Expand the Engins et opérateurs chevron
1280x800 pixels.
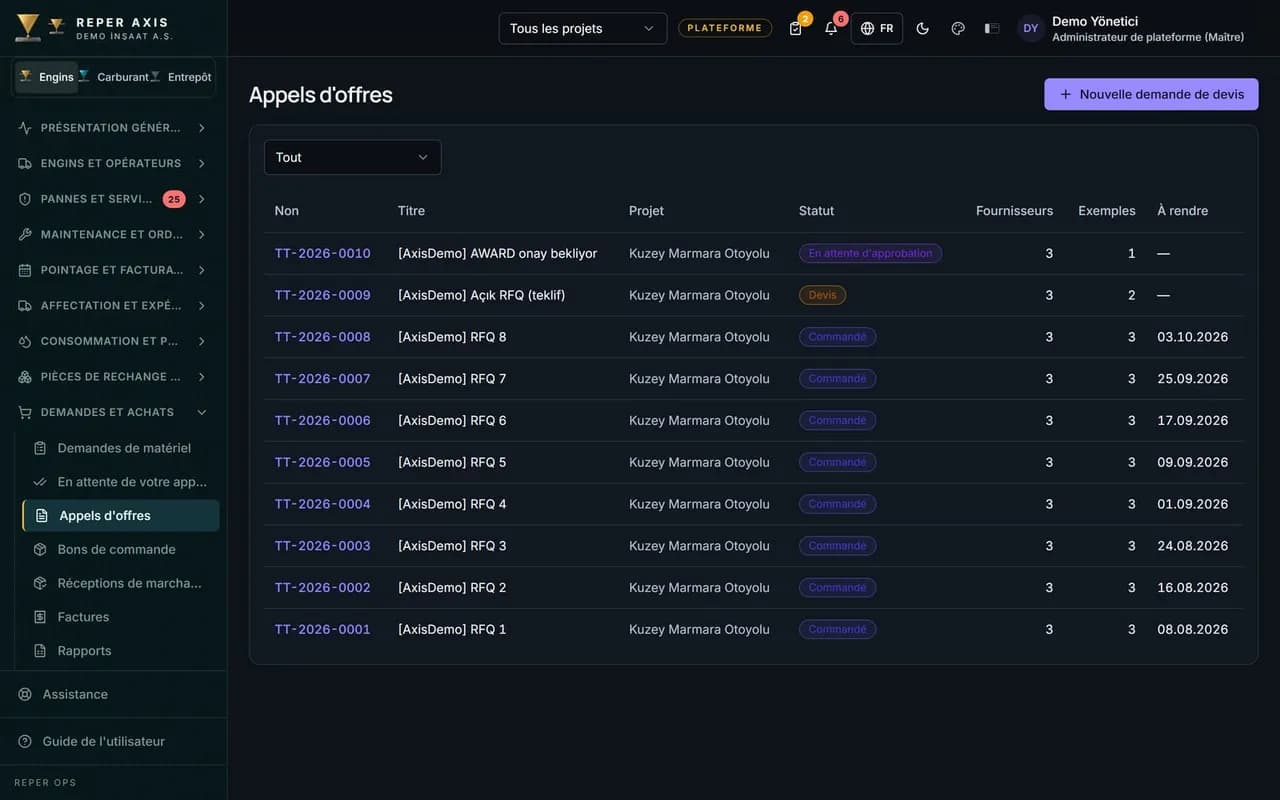[202, 163]
